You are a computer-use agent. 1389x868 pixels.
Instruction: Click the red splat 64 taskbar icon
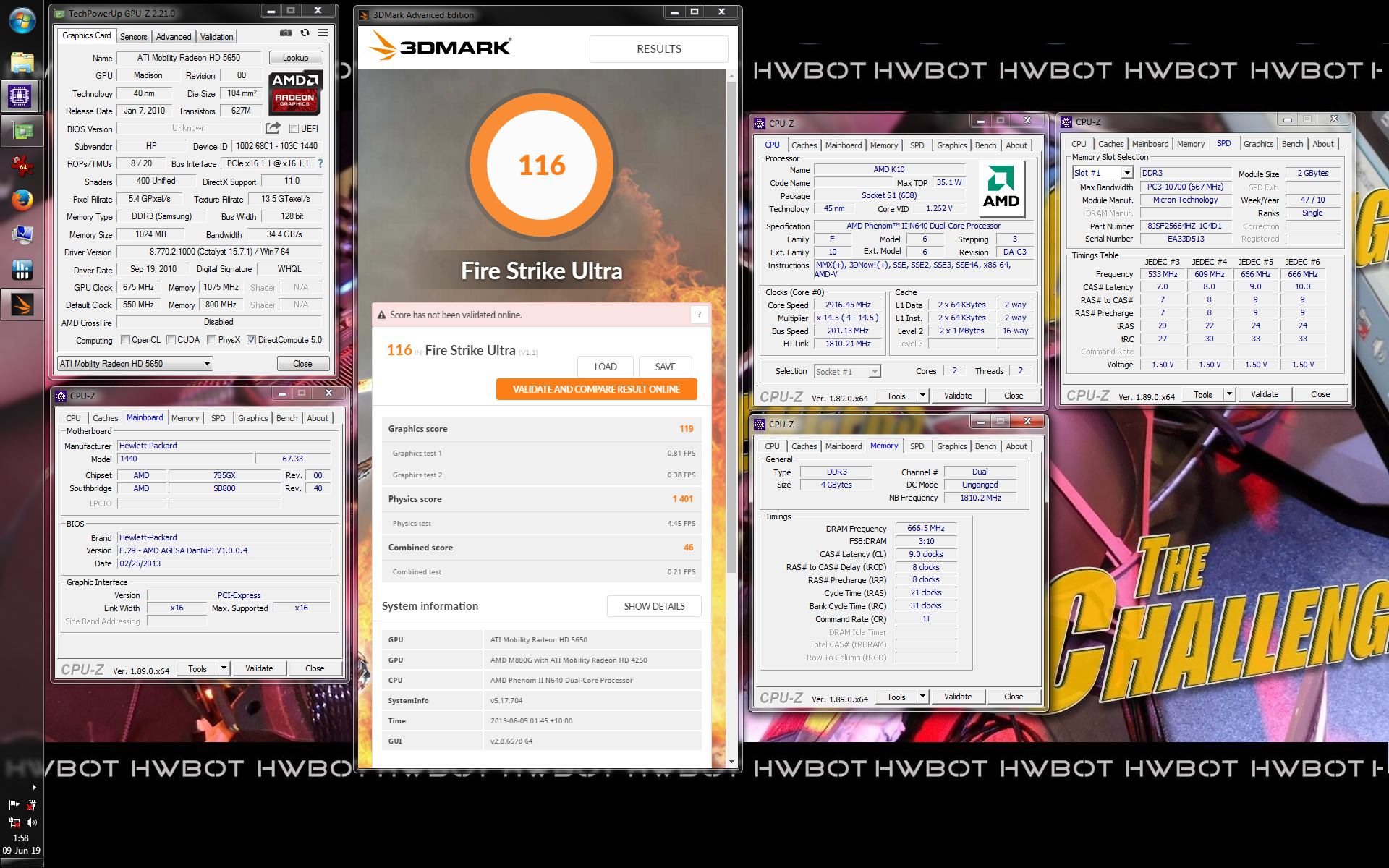coord(22,166)
